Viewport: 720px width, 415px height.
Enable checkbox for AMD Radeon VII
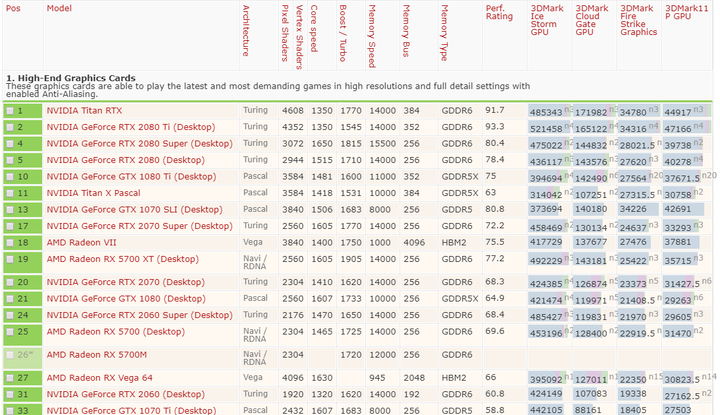pyautogui.click(x=10, y=243)
